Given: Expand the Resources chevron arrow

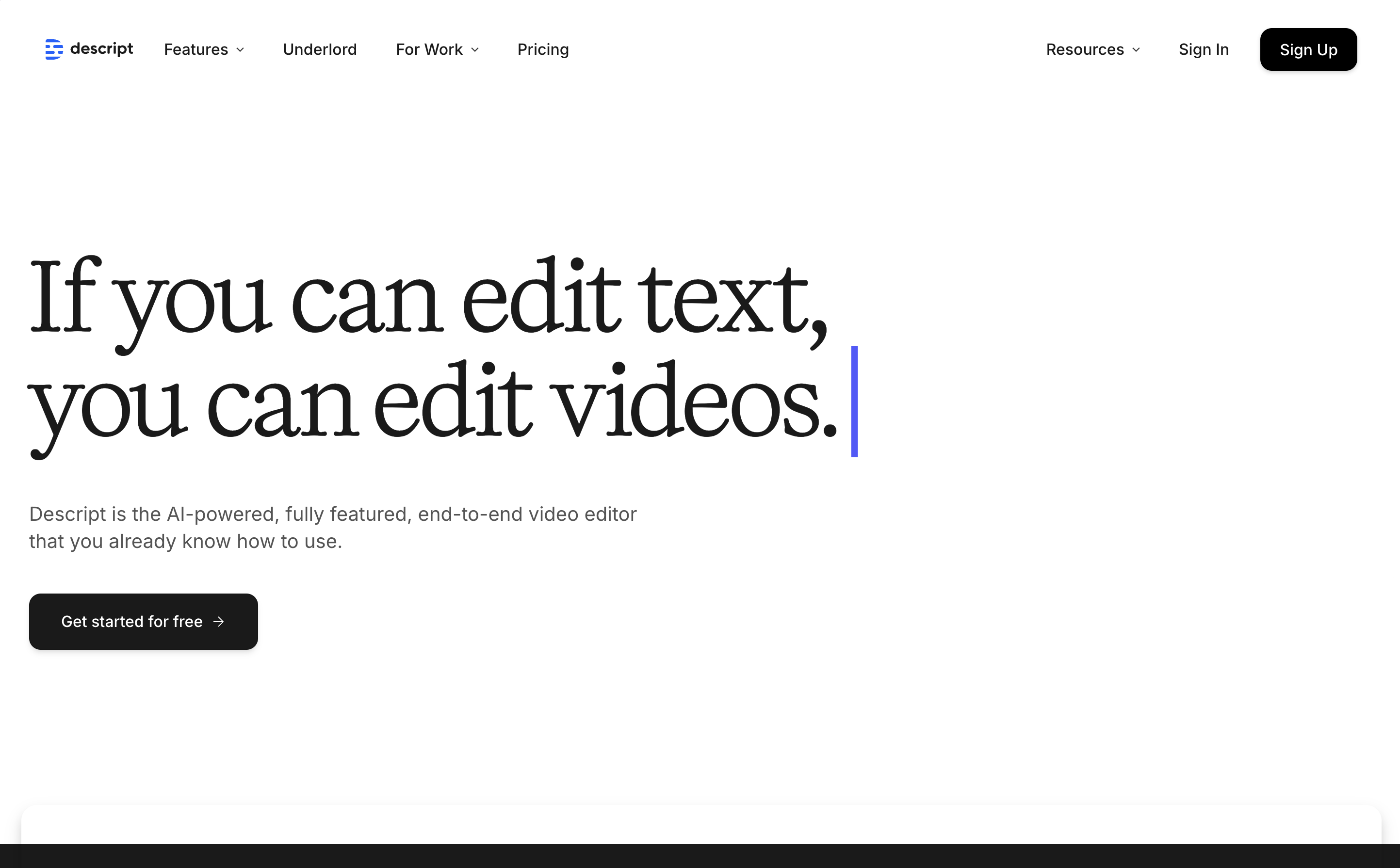Looking at the screenshot, I should (x=1136, y=50).
